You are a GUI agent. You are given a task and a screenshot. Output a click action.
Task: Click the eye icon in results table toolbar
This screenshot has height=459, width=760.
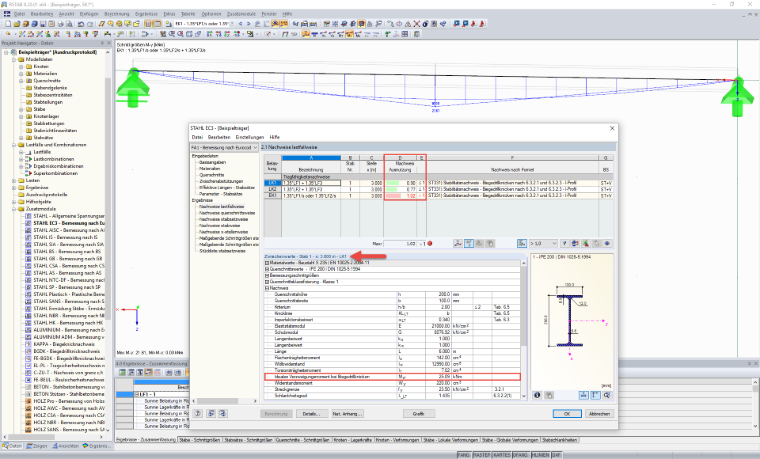[607, 243]
